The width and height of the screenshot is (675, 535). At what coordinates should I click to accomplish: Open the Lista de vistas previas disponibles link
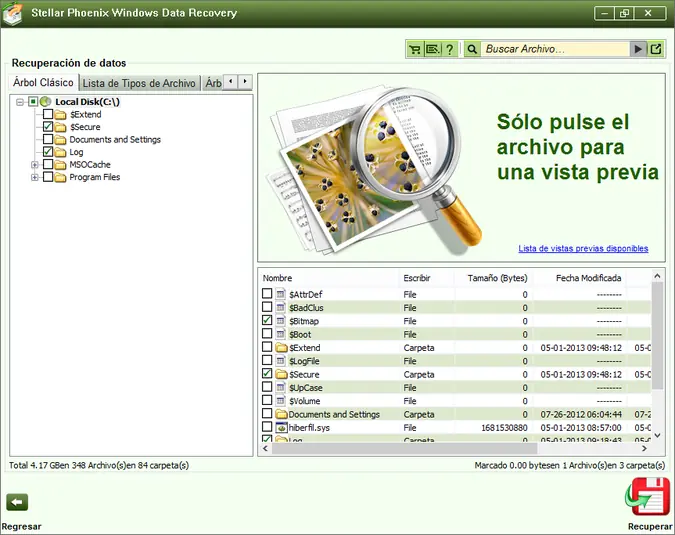point(583,248)
